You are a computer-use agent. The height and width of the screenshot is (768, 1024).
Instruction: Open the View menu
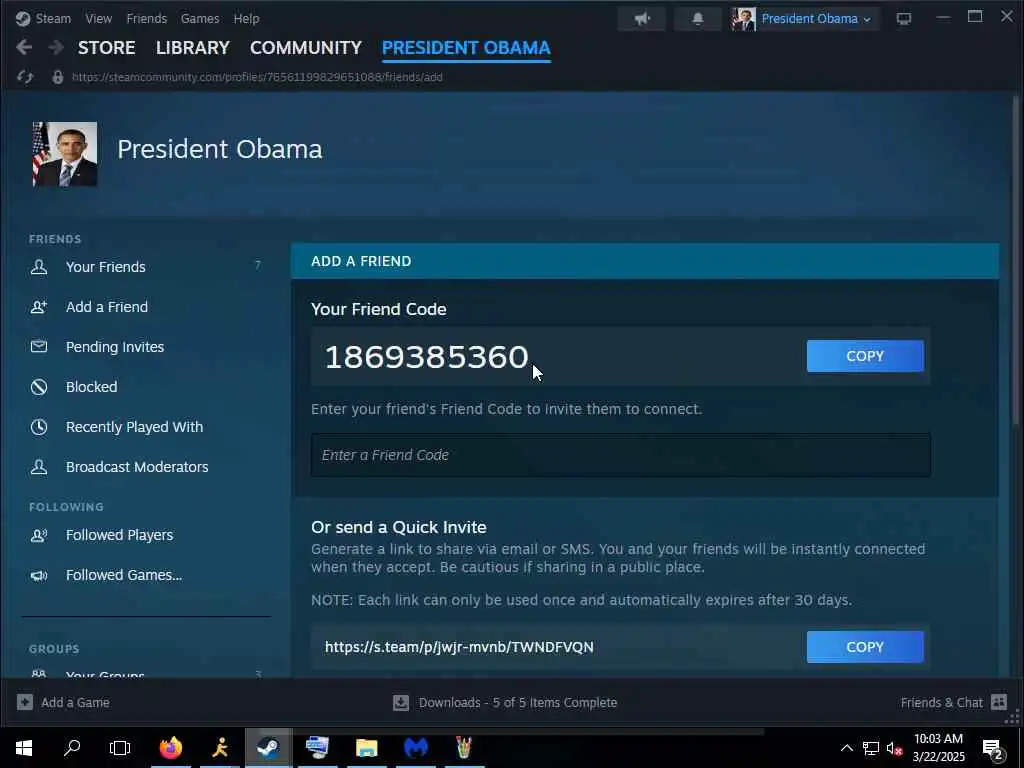pyautogui.click(x=99, y=18)
